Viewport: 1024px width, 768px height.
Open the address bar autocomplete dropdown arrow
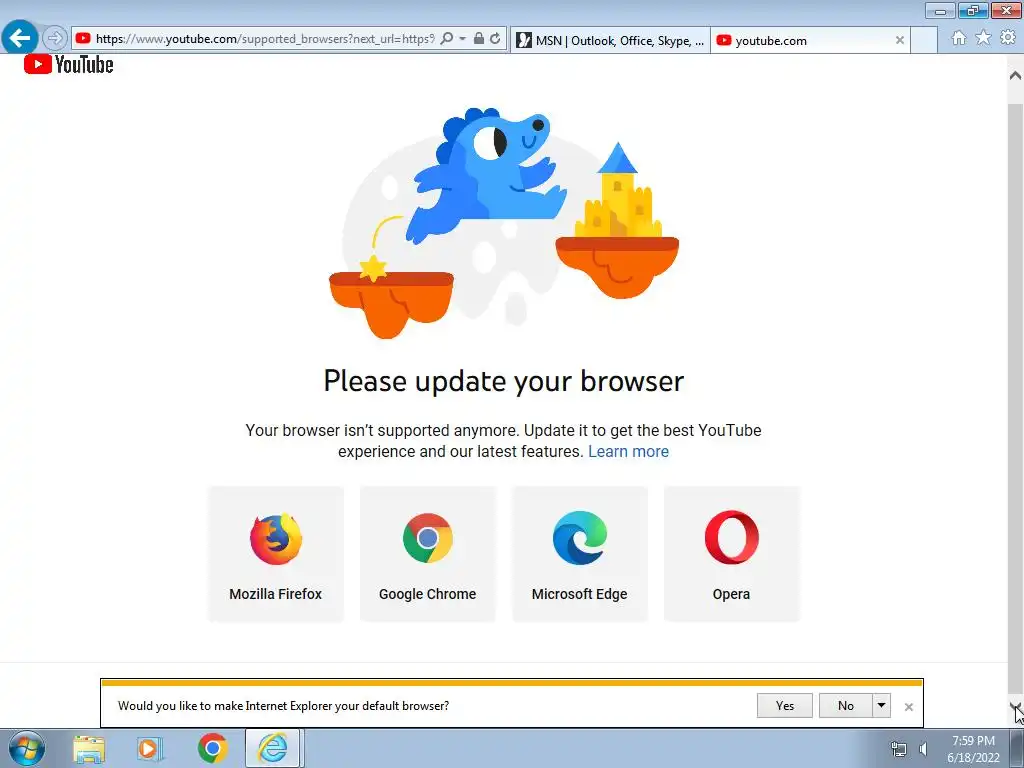point(462,39)
